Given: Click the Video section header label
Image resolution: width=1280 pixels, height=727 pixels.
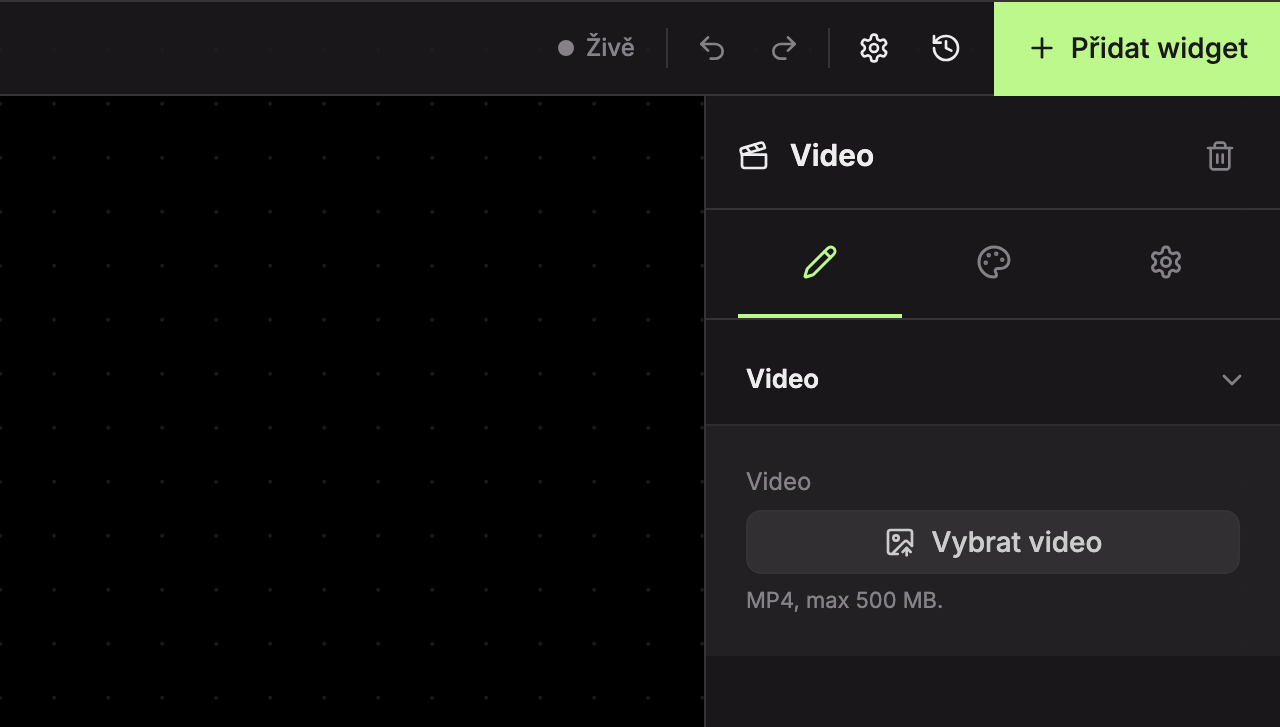Looking at the screenshot, I should pyautogui.click(x=782, y=379).
